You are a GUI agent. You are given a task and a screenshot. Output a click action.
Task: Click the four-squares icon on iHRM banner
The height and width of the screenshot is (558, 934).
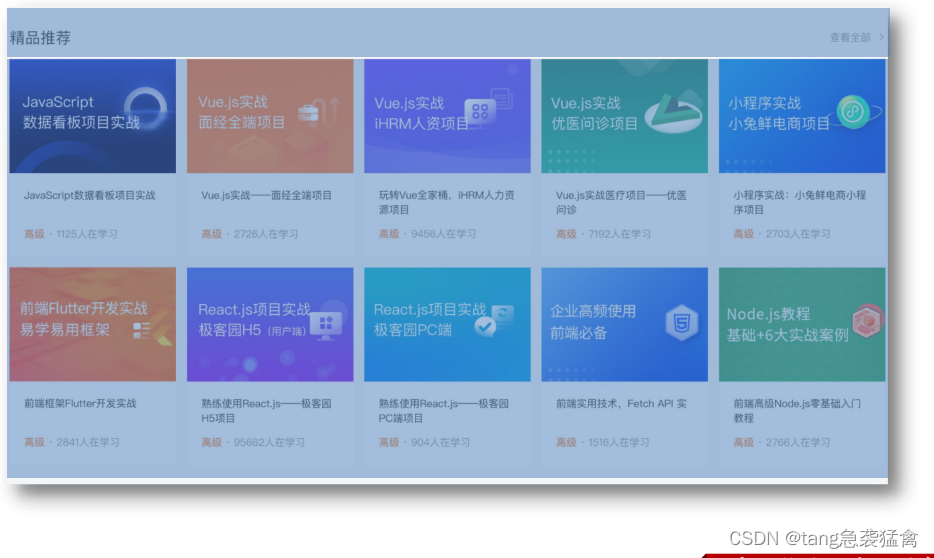[x=480, y=111]
